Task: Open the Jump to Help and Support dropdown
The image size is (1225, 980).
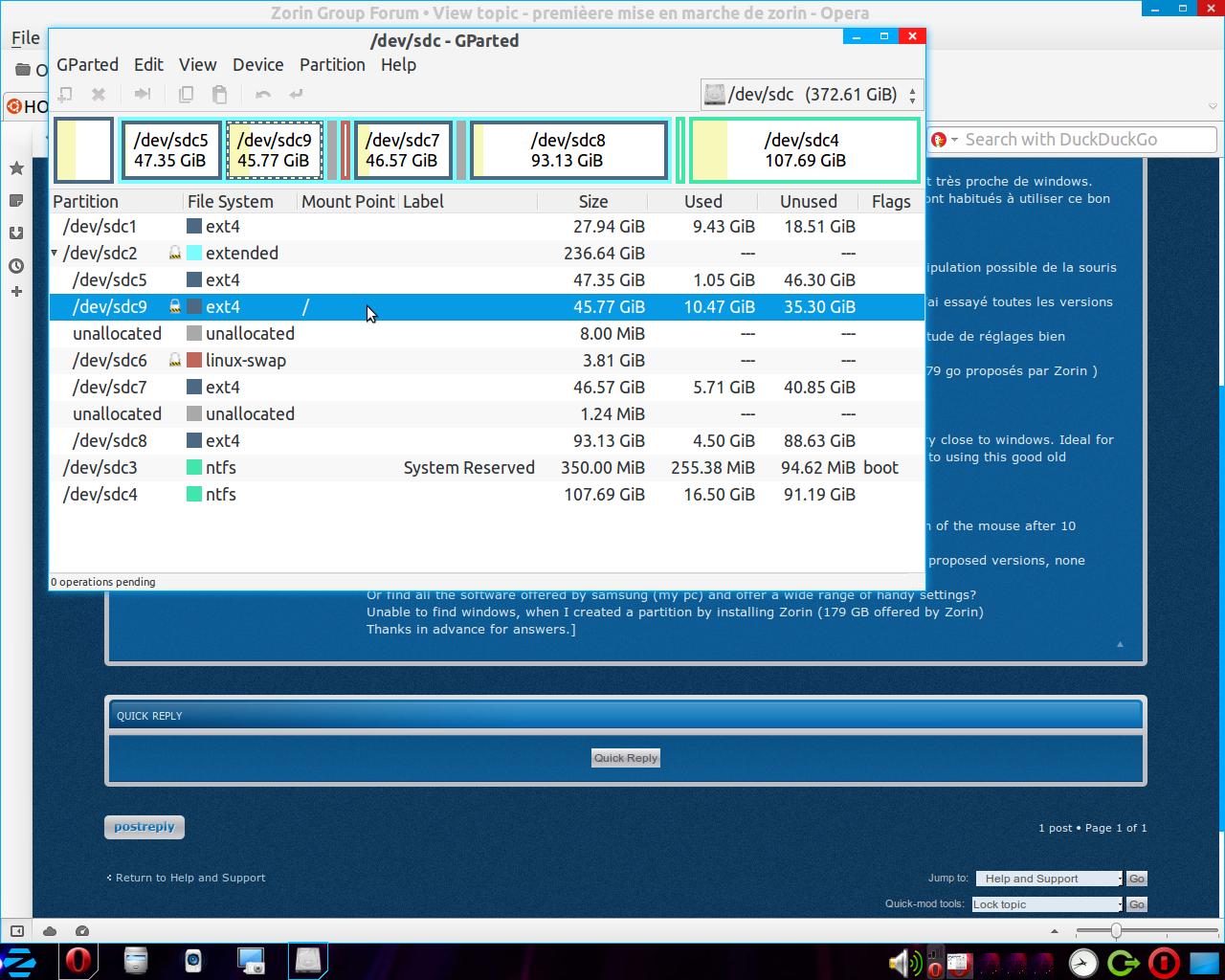Action: coord(1049,879)
